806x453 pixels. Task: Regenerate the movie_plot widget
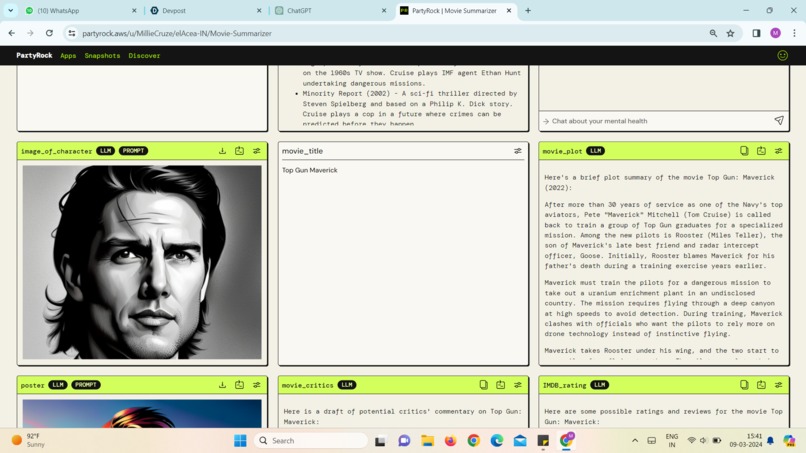click(x=761, y=151)
